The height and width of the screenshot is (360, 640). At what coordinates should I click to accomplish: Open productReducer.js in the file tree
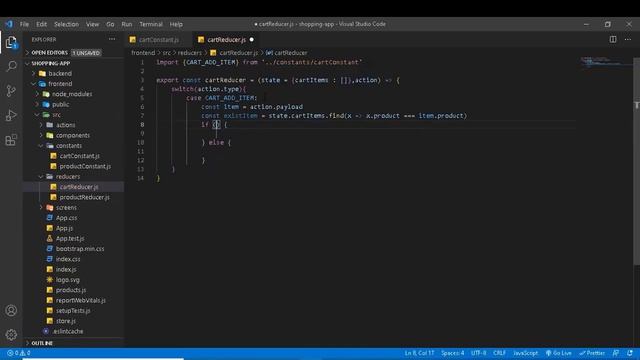pos(84,197)
